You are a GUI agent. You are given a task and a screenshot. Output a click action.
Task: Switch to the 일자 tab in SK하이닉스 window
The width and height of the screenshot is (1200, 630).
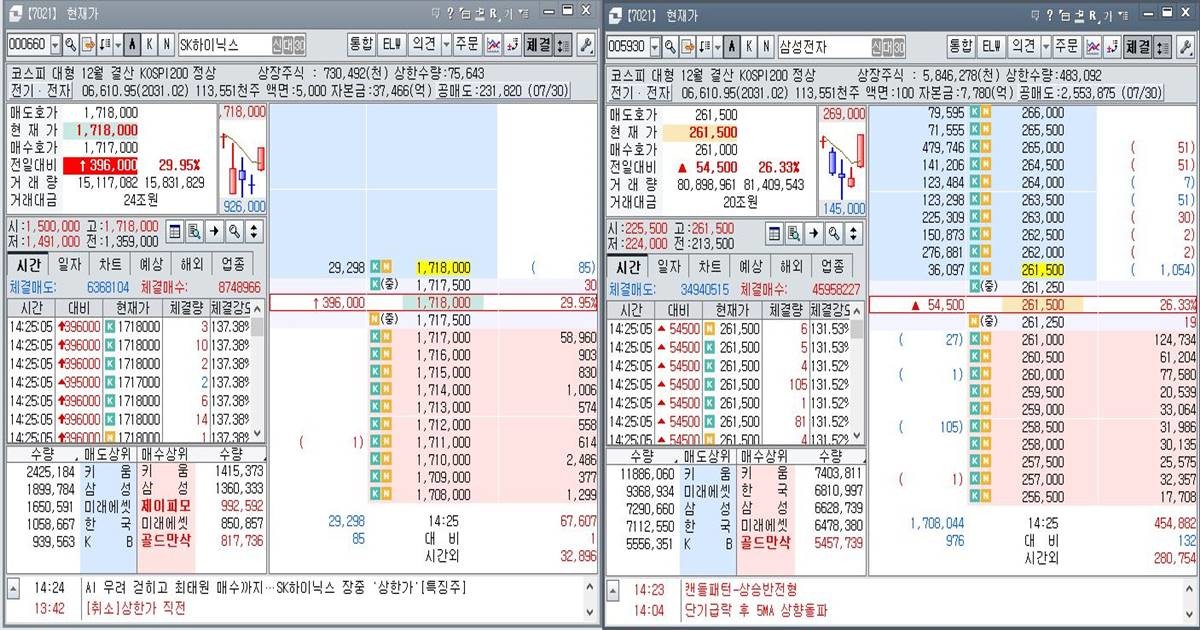[68, 266]
